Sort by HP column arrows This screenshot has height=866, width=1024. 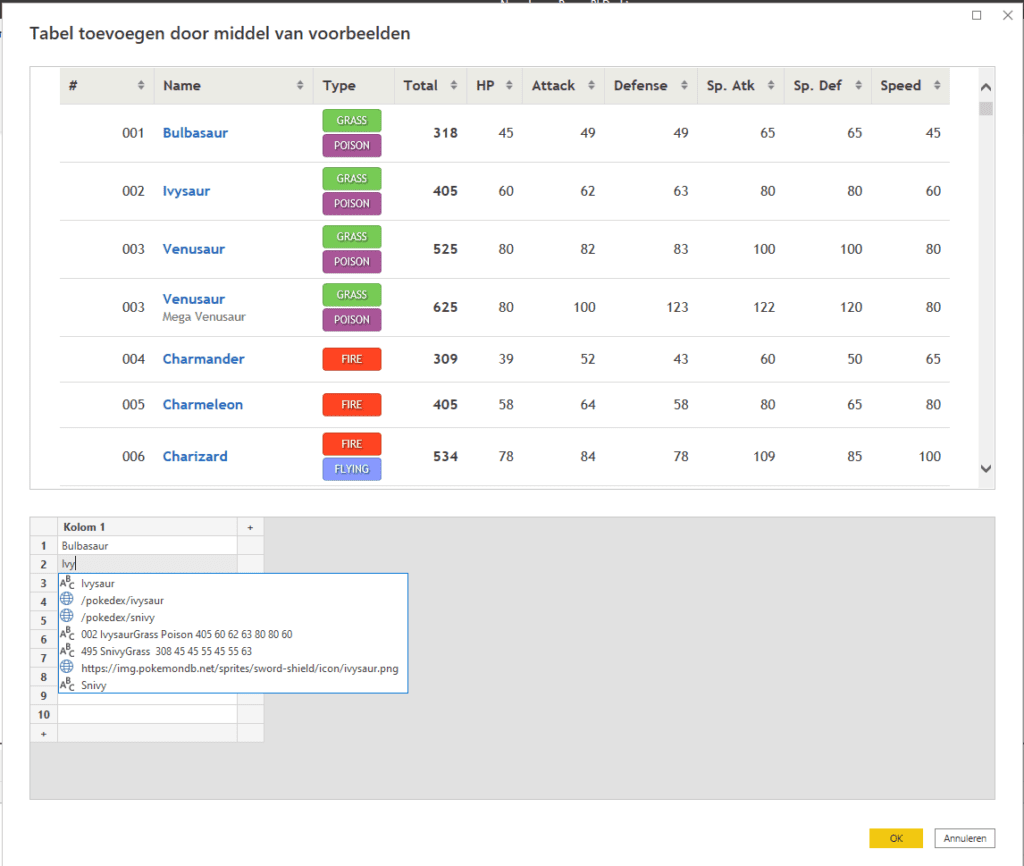pos(509,86)
